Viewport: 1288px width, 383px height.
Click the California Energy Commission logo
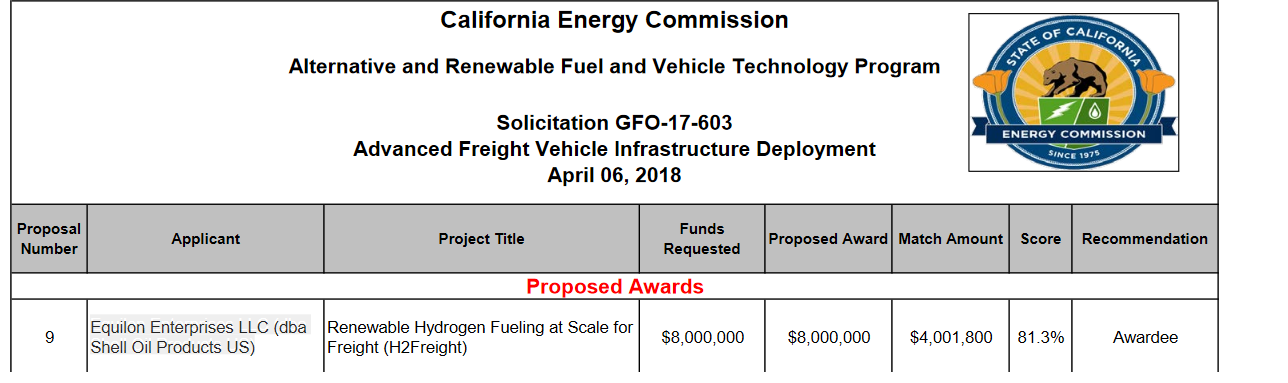click(x=1073, y=93)
